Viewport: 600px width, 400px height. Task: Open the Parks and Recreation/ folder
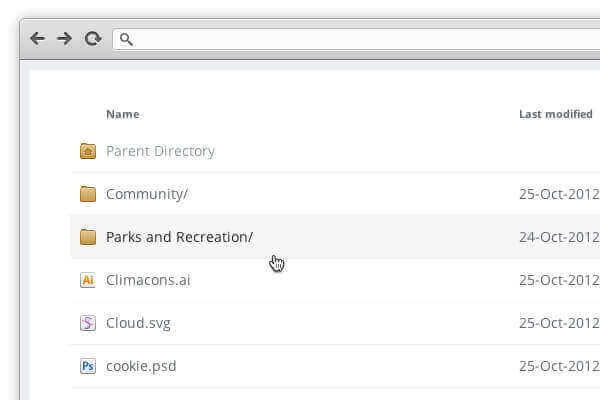point(179,237)
